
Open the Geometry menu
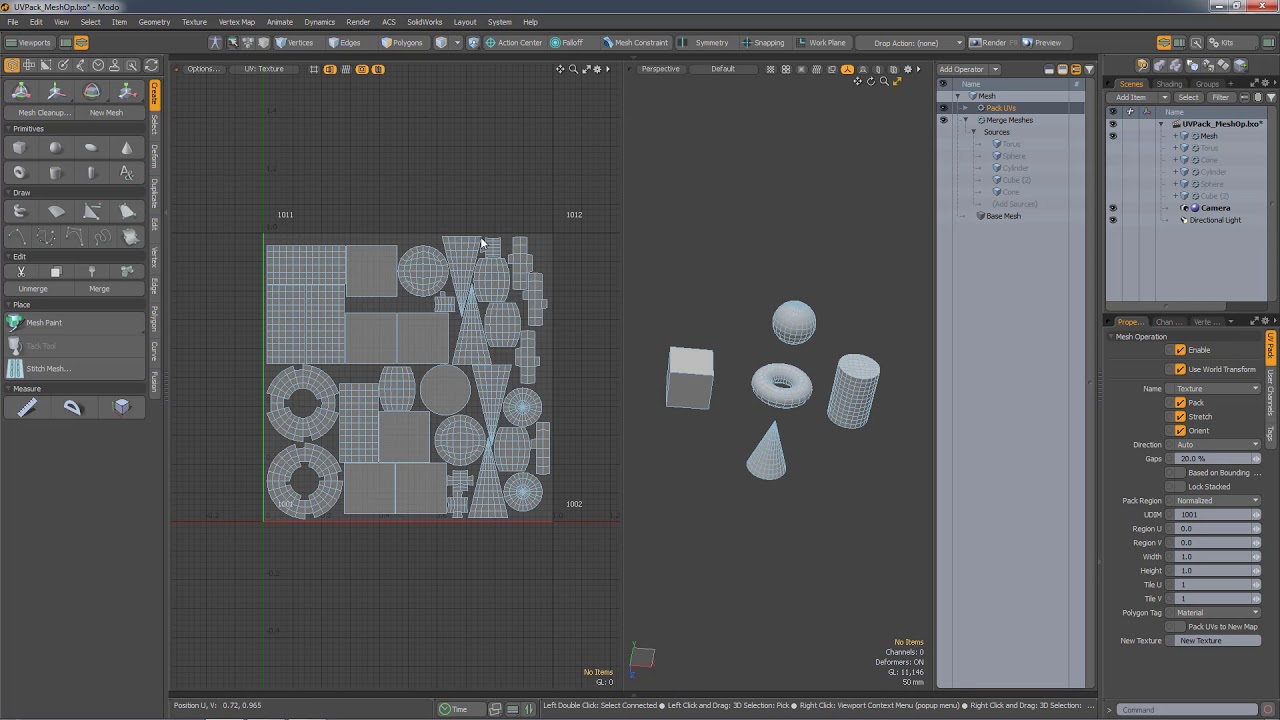click(x=154, y=22)
